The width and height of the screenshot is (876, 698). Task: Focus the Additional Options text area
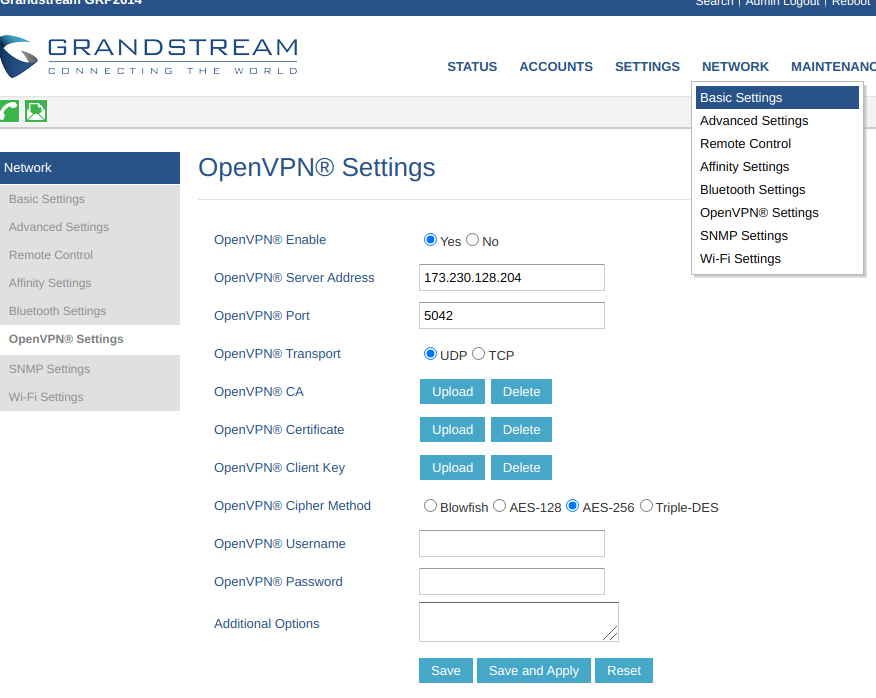pos(517,622)
